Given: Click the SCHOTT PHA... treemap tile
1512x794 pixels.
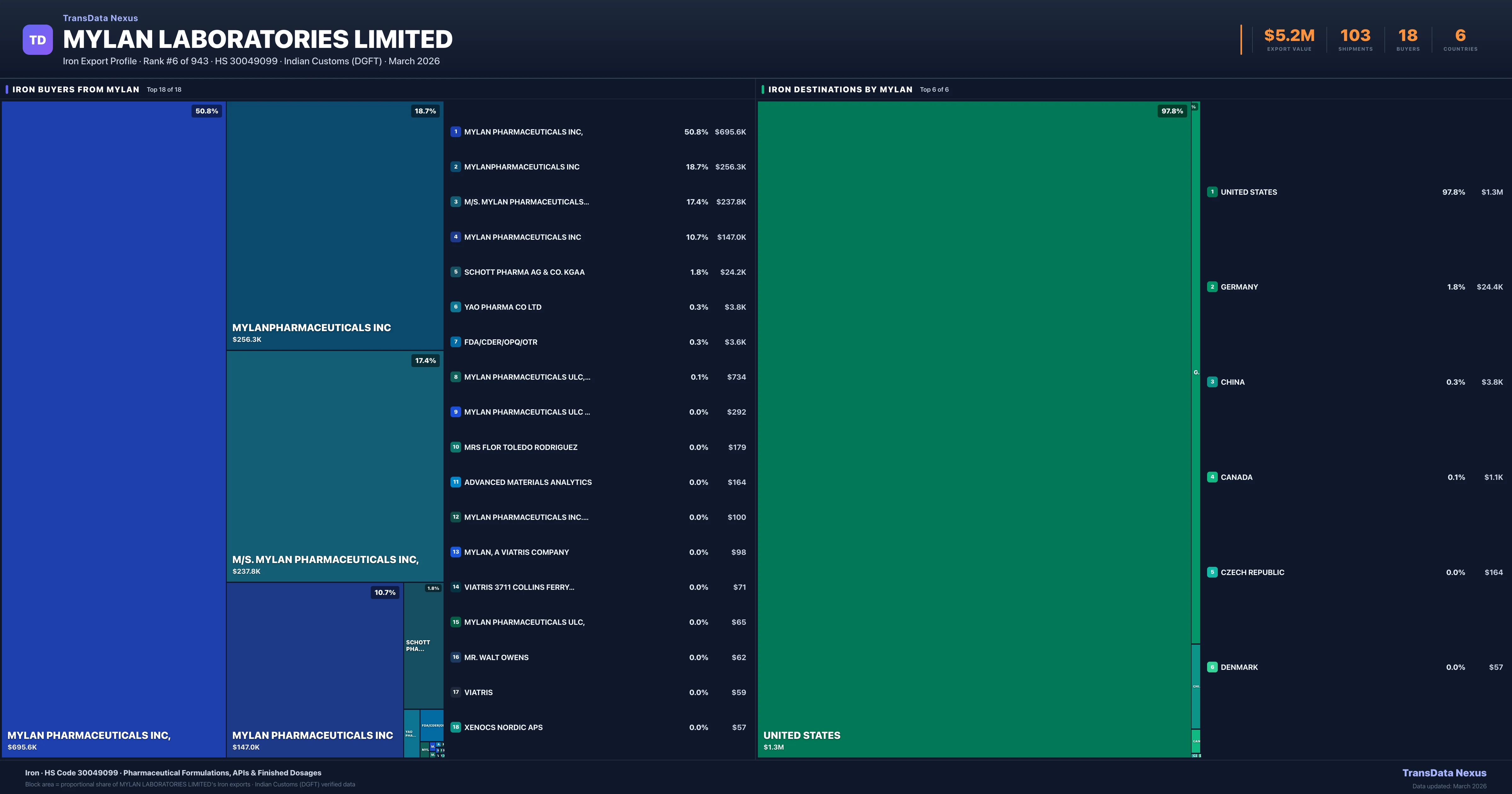Looking at the screenshot, I should tap(423, 646).
